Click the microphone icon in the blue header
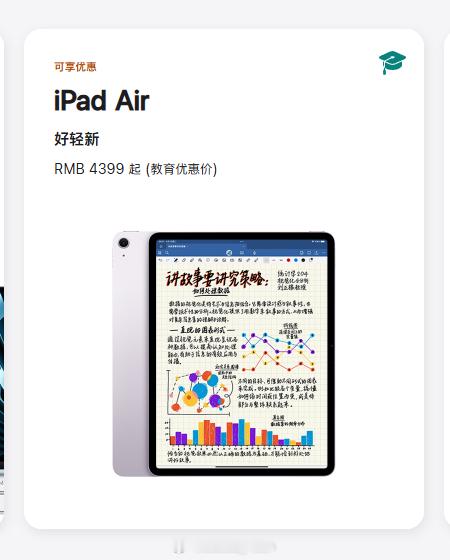 tap(254, 253)
